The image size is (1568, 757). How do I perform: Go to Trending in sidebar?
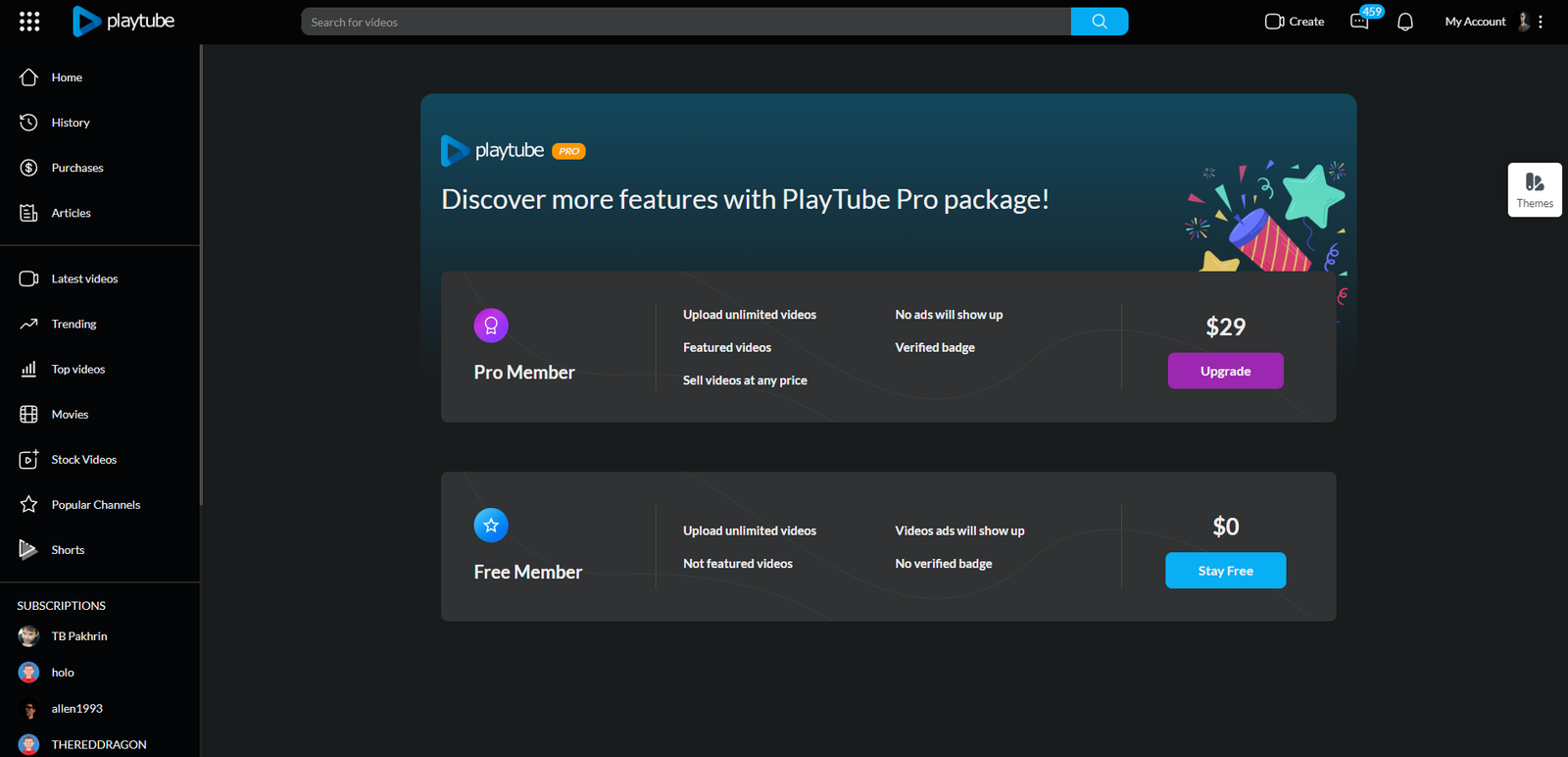coord(73,325)
